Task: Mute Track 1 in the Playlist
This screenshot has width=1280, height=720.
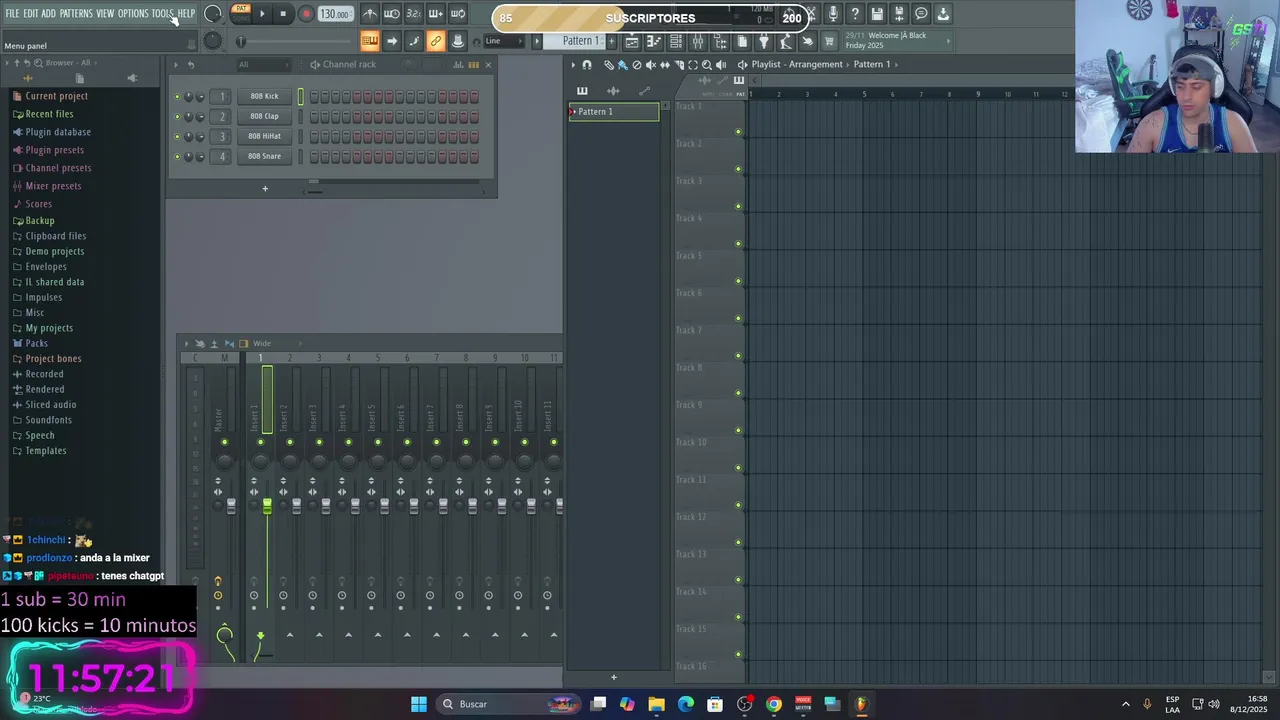Action: (x=739, y=132)
